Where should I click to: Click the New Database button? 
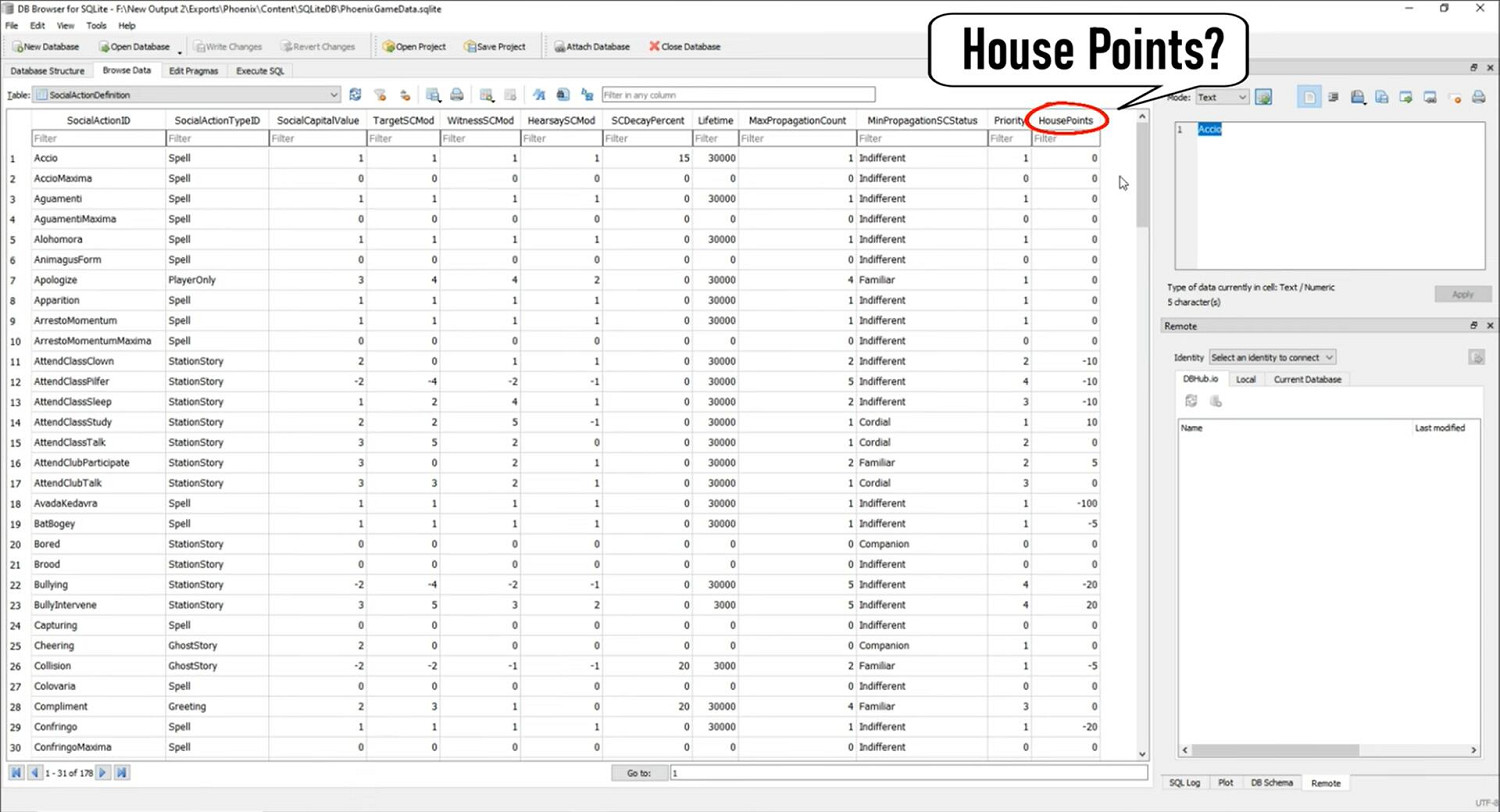(45, 46)
